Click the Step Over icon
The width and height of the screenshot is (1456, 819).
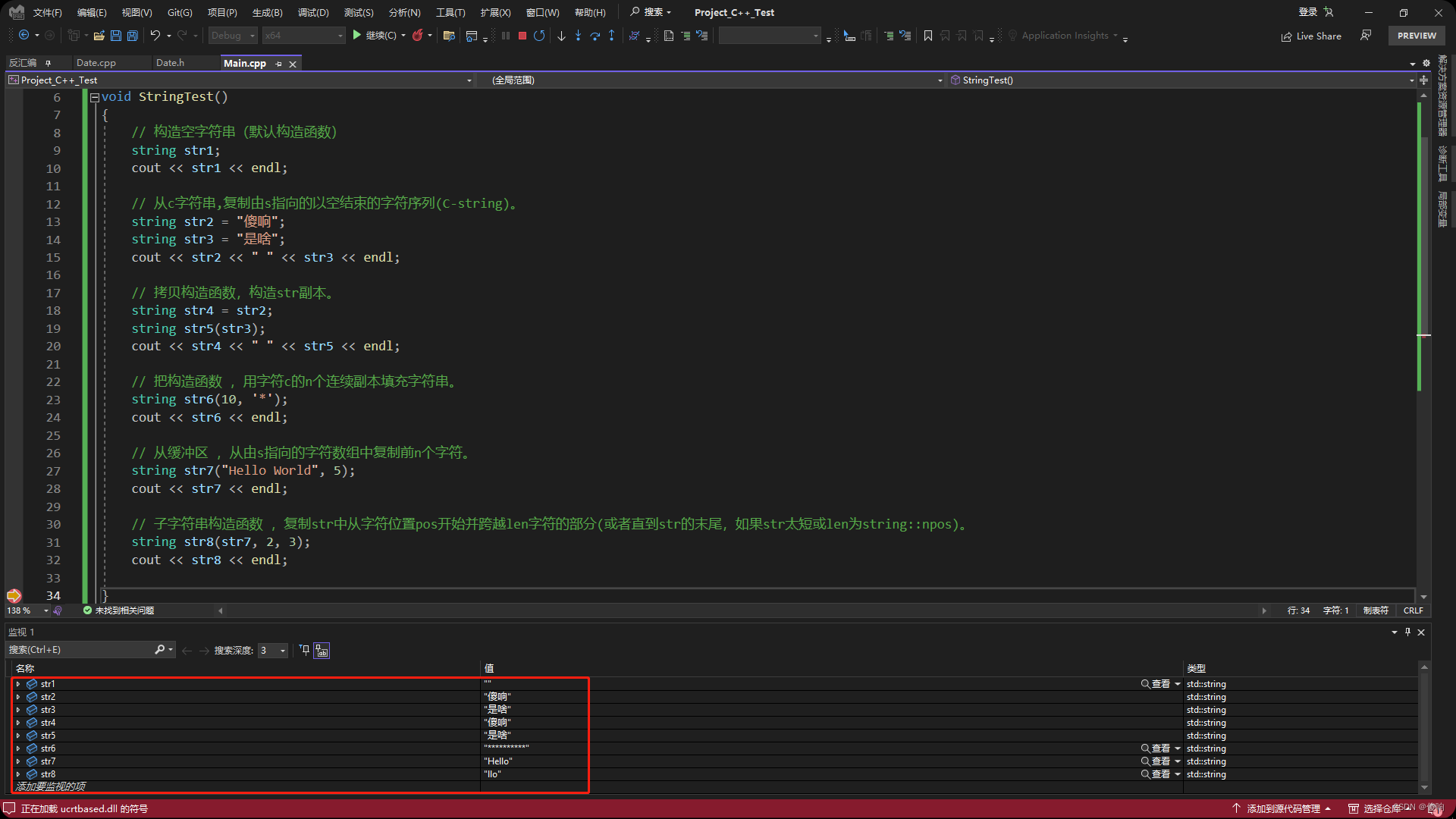click(x=595, y=36)
